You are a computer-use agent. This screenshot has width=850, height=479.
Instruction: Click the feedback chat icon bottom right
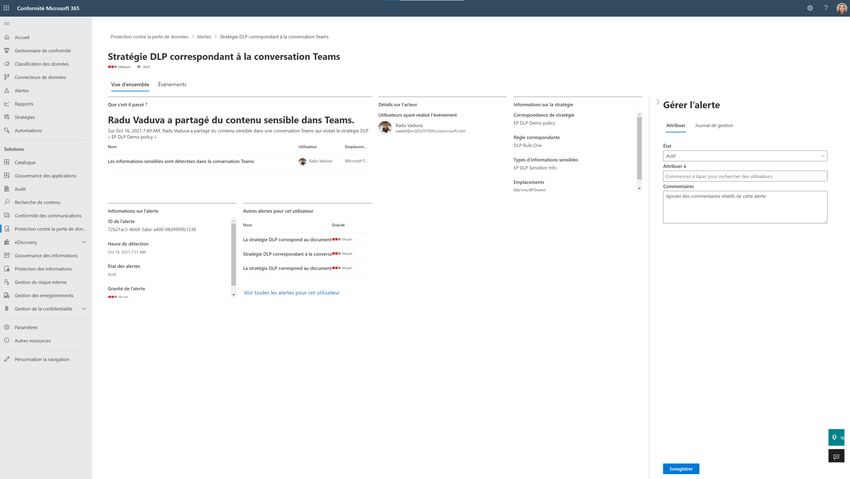click(836, 456)
